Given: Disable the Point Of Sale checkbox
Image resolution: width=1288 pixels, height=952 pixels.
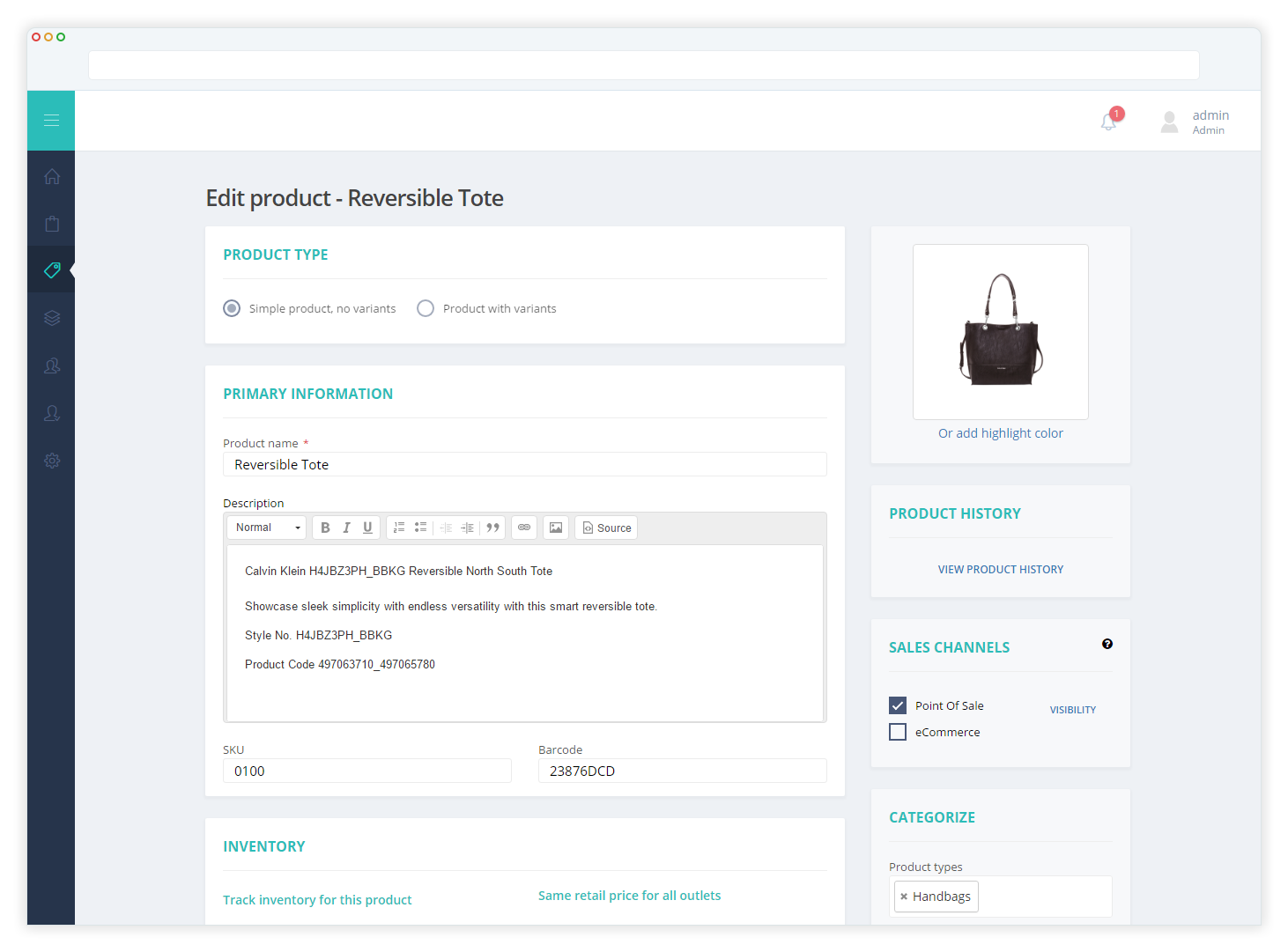Looking at the screenshot, I should (x=897, y=705).
